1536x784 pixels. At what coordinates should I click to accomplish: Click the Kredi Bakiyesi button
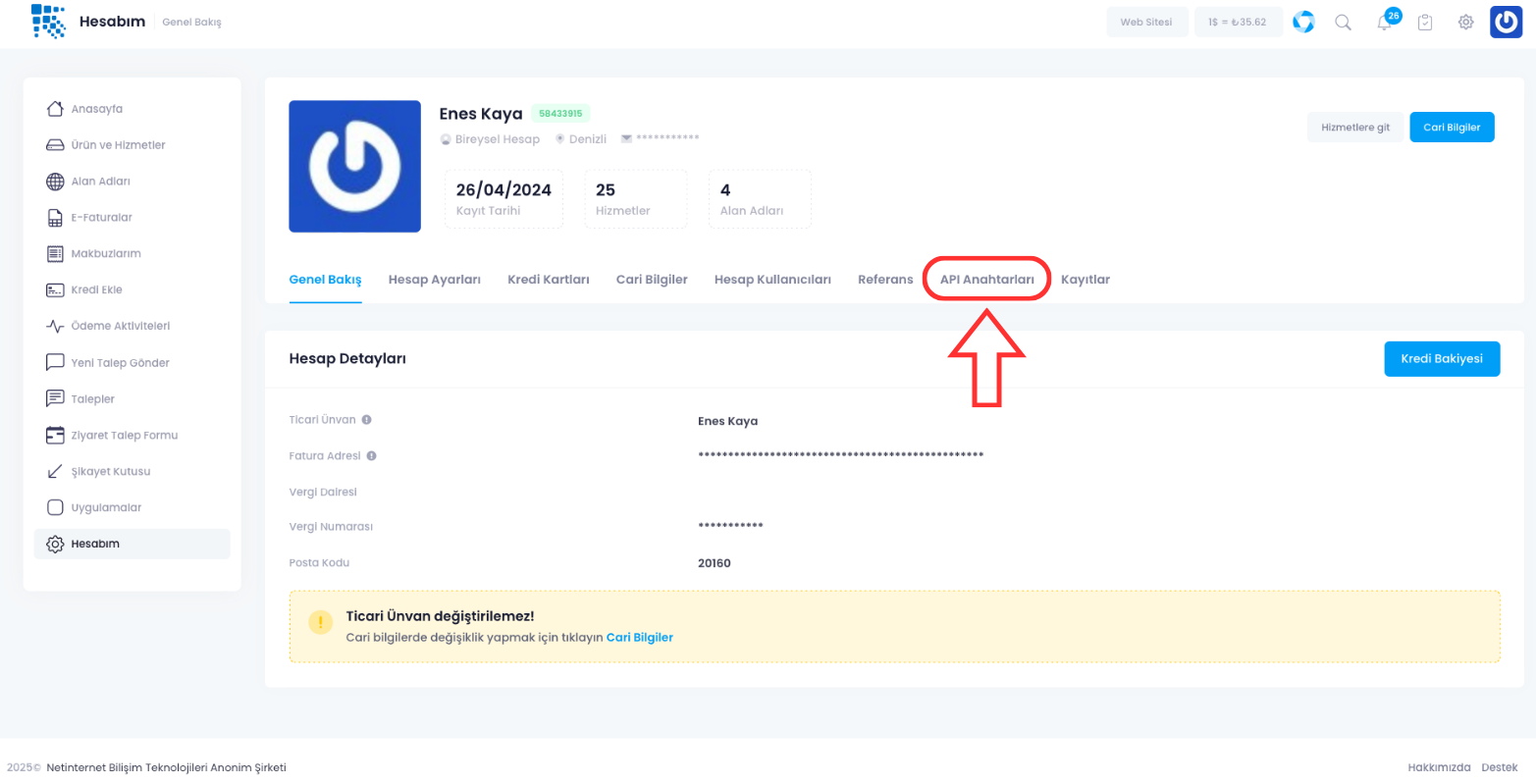[x=1441, y=359]
